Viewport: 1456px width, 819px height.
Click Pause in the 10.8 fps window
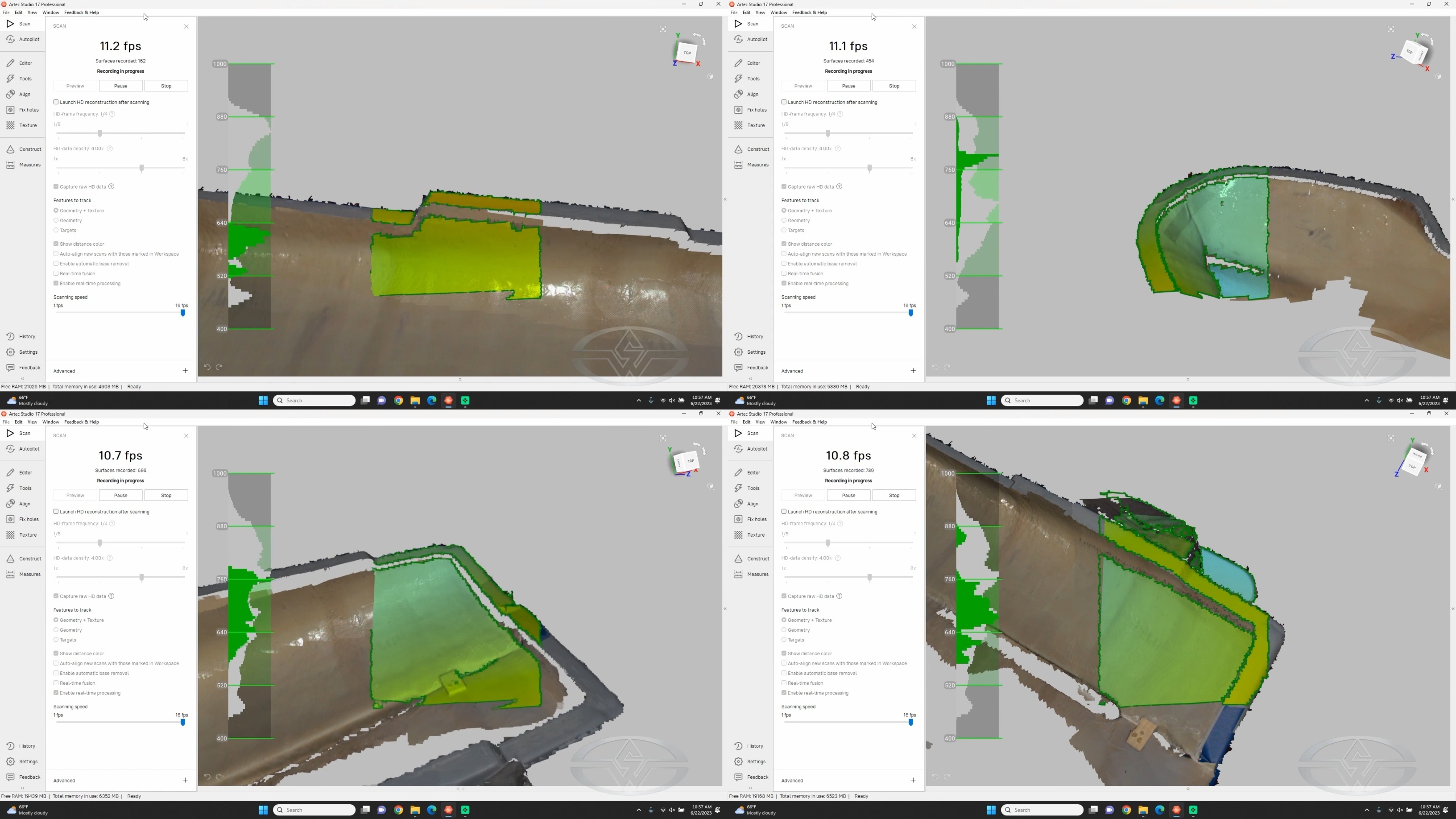(848, 496)
